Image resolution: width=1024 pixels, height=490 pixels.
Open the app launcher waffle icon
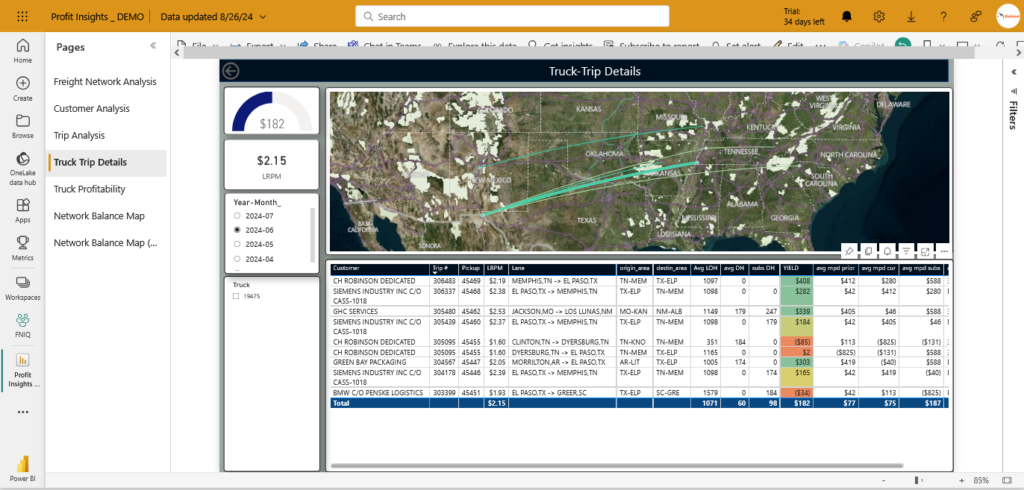click(x=22, y=16)
